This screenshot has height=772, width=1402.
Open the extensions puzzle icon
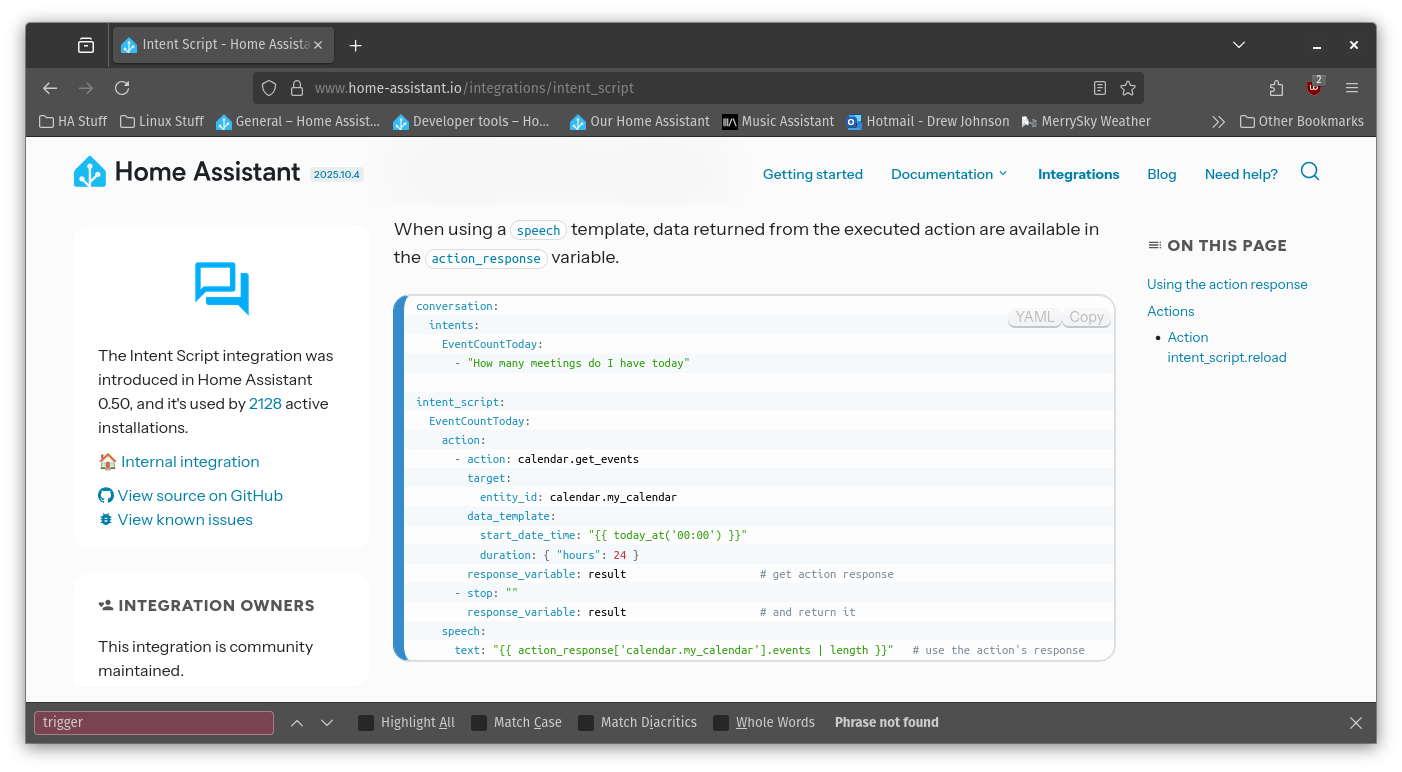1276,88
